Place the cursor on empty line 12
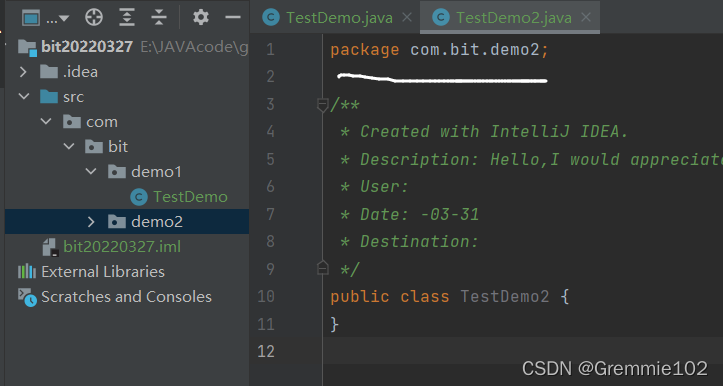 coord(523,351)
